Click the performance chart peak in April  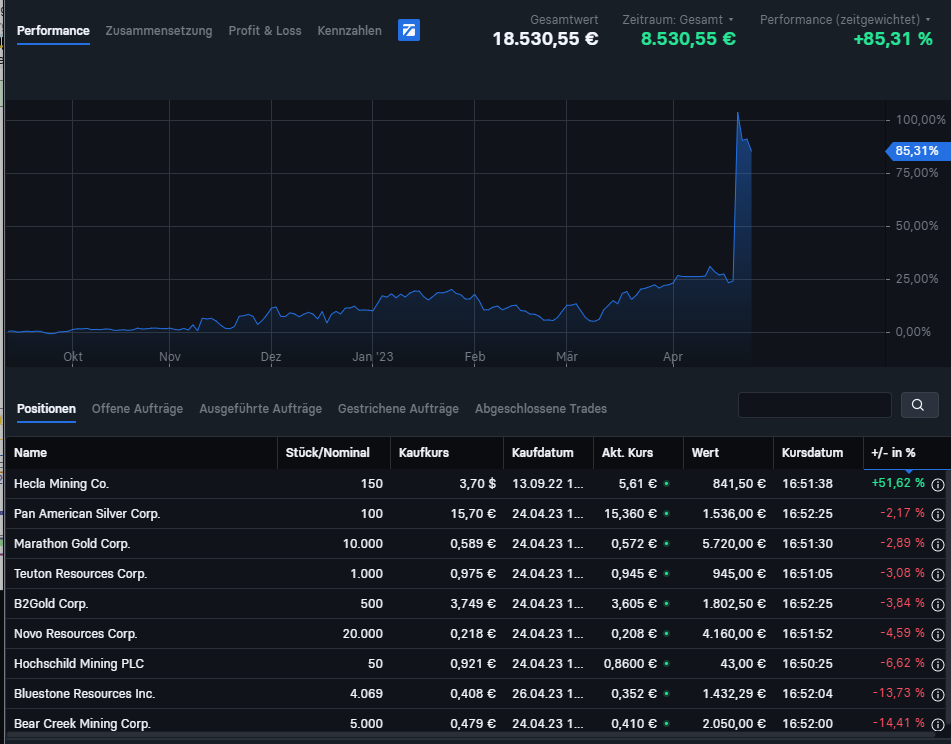tap(738, 113)
